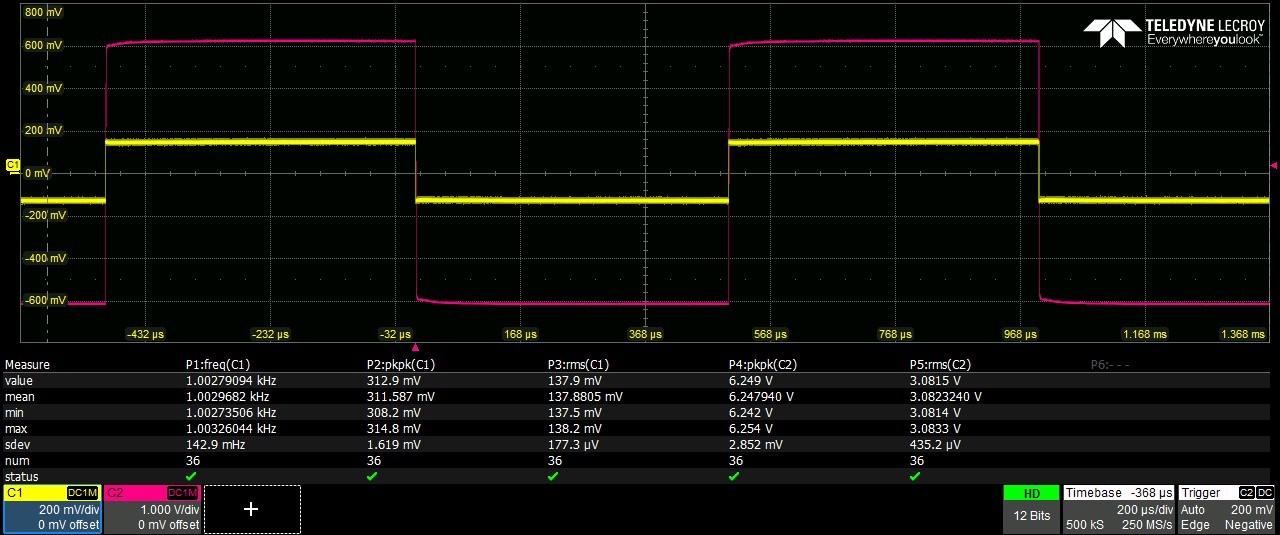The height and width of the screenshot is (535, 1280).
Task: Click the 800 mV vertical axis label
Action: point(43,13)
